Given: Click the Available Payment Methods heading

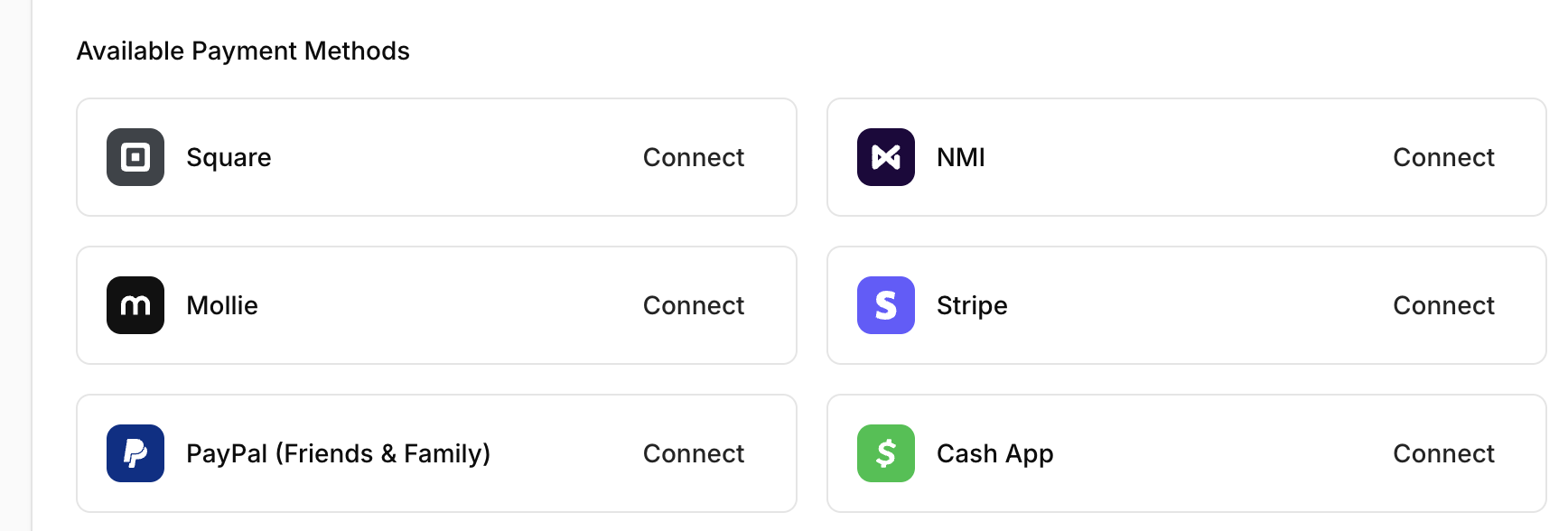Looking at the screenshot, I should [243, 51].
